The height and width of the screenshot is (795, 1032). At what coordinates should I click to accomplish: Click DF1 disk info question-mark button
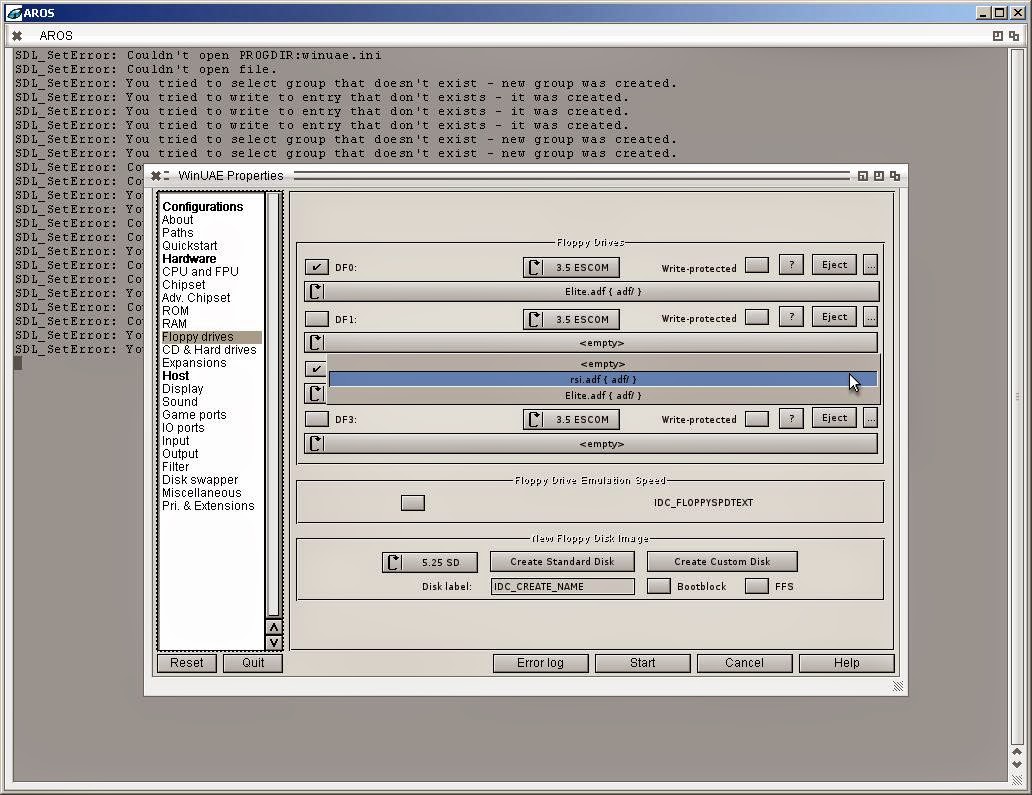pos(791,317)
